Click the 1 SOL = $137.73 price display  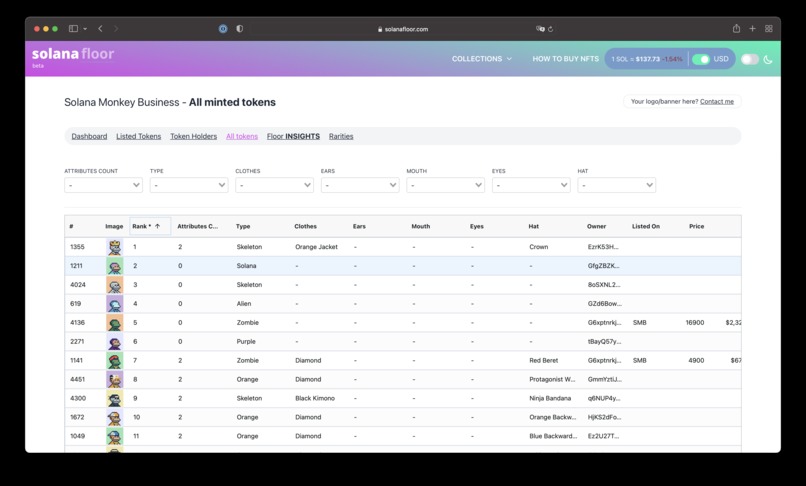coord(647,59)
